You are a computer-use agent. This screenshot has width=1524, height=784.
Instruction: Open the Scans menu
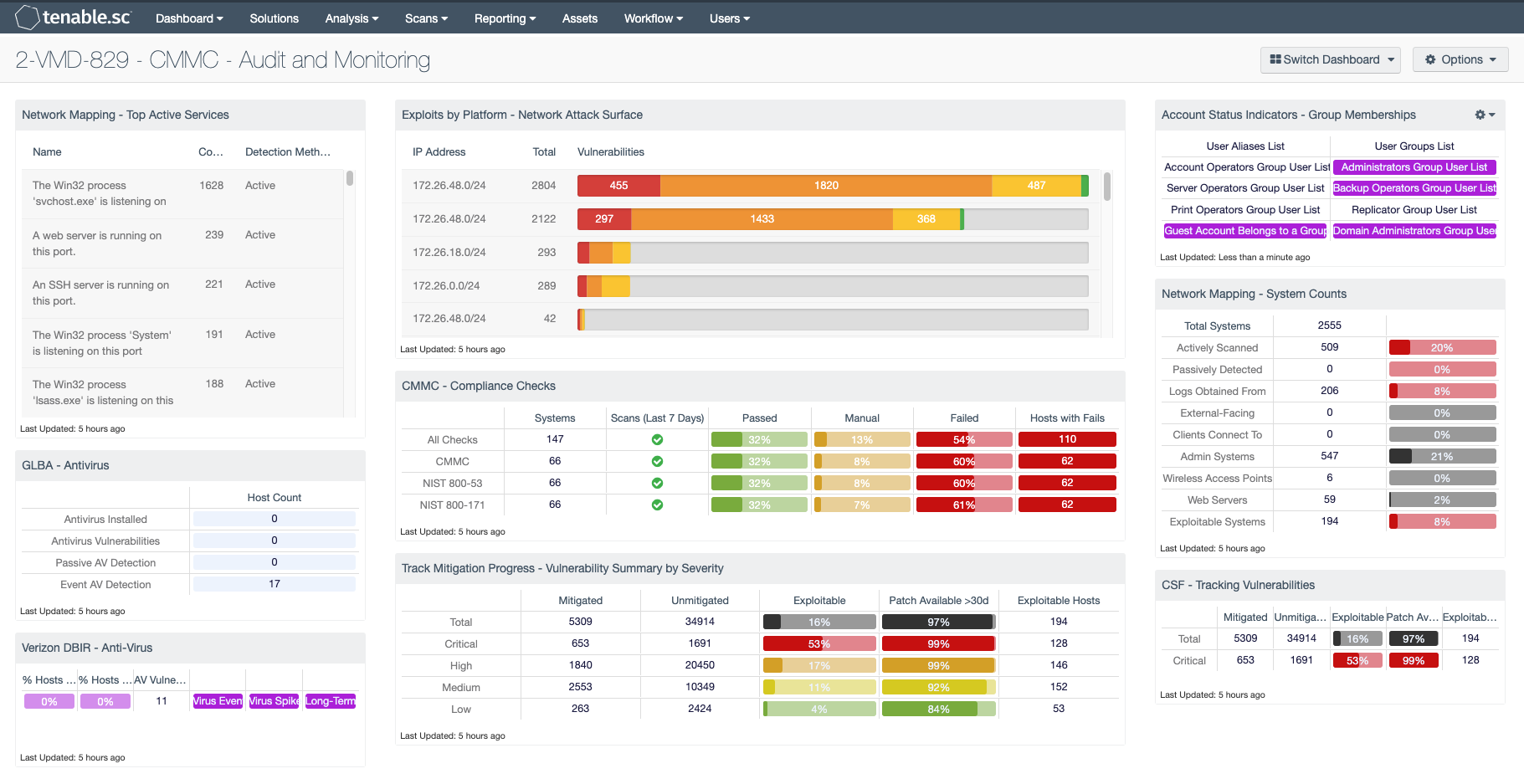click(x=426, y=18)
